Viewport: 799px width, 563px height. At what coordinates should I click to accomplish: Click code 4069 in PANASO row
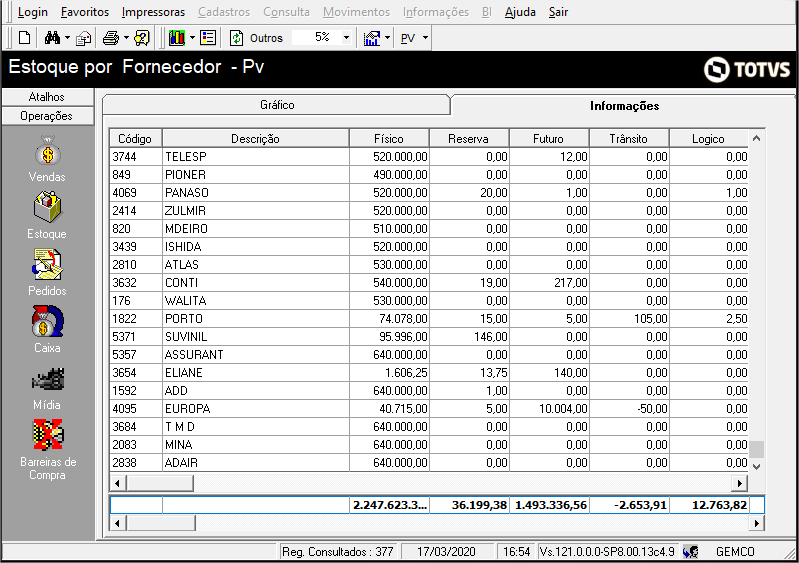click(x=125, y=193)
